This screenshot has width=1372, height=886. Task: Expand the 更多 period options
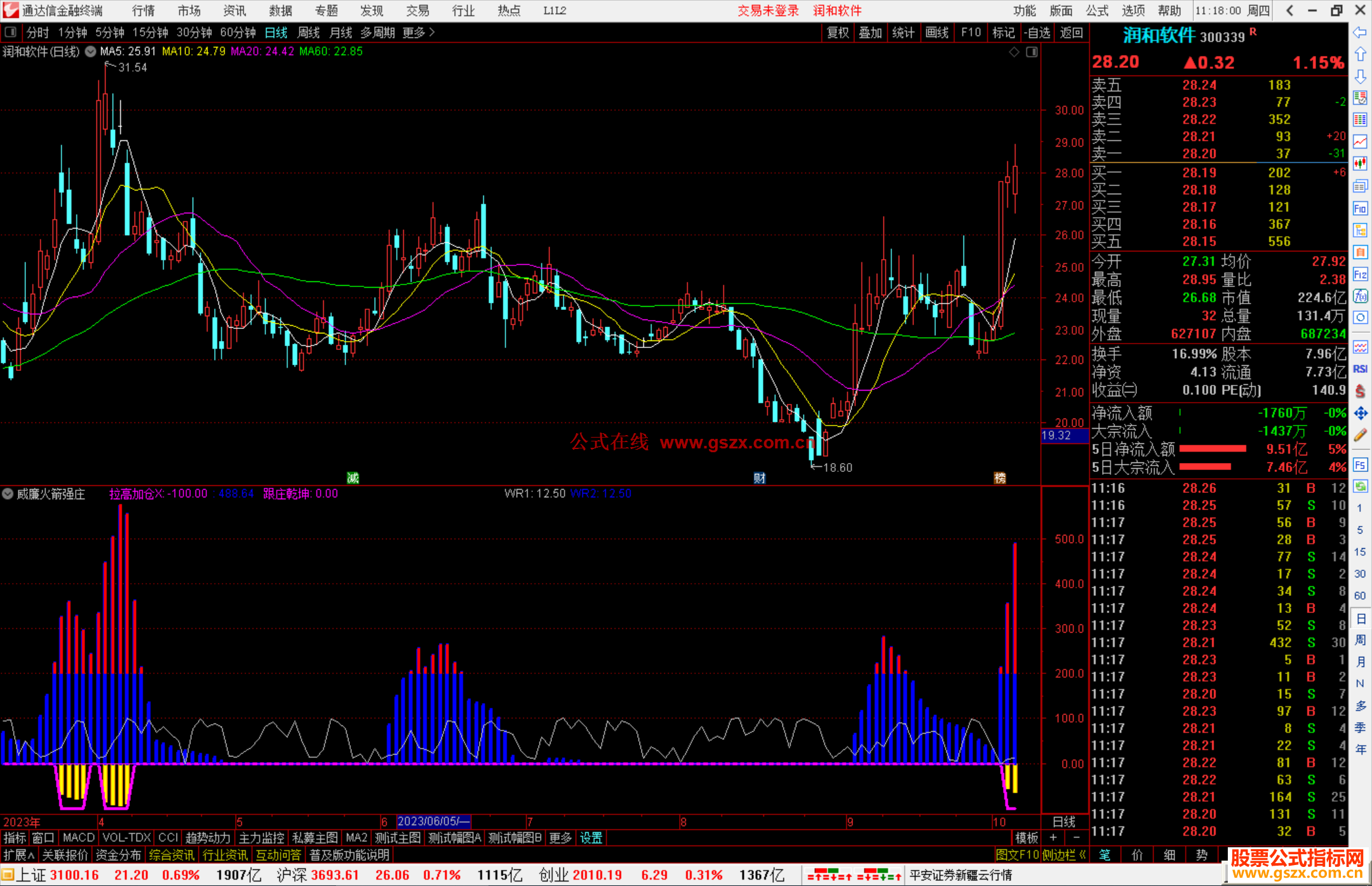419,32
